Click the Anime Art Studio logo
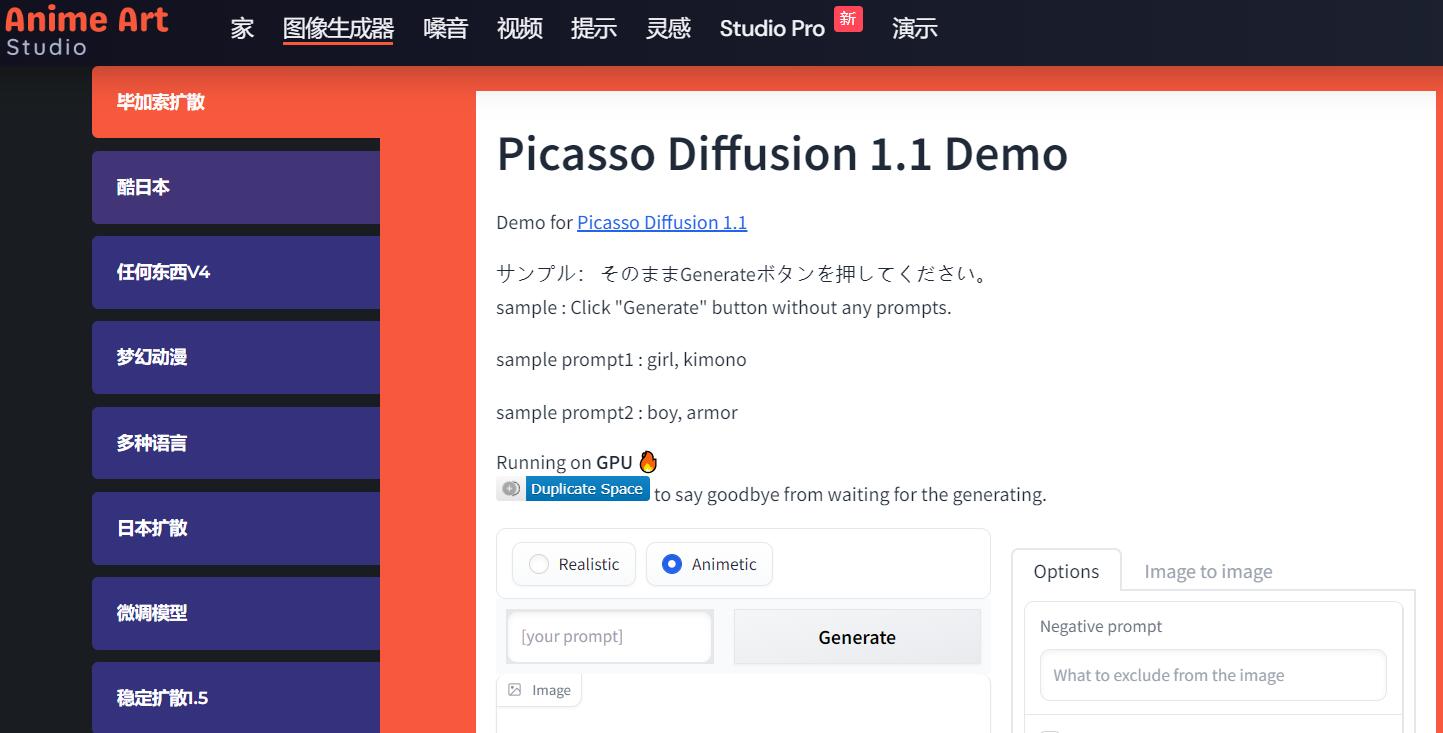This screenshot has height=733, width=1443. 86,29
